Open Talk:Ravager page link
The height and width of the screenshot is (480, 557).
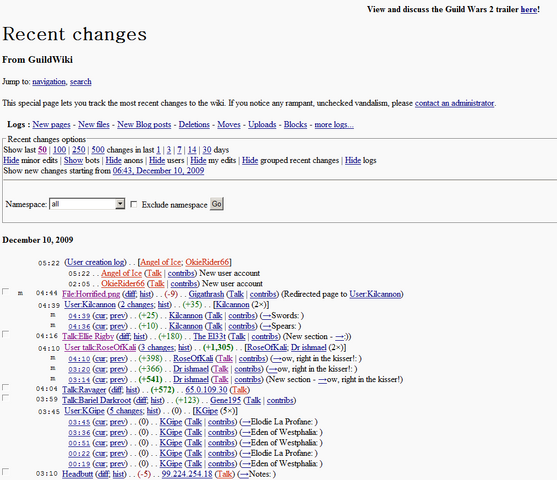pos(84,390)
